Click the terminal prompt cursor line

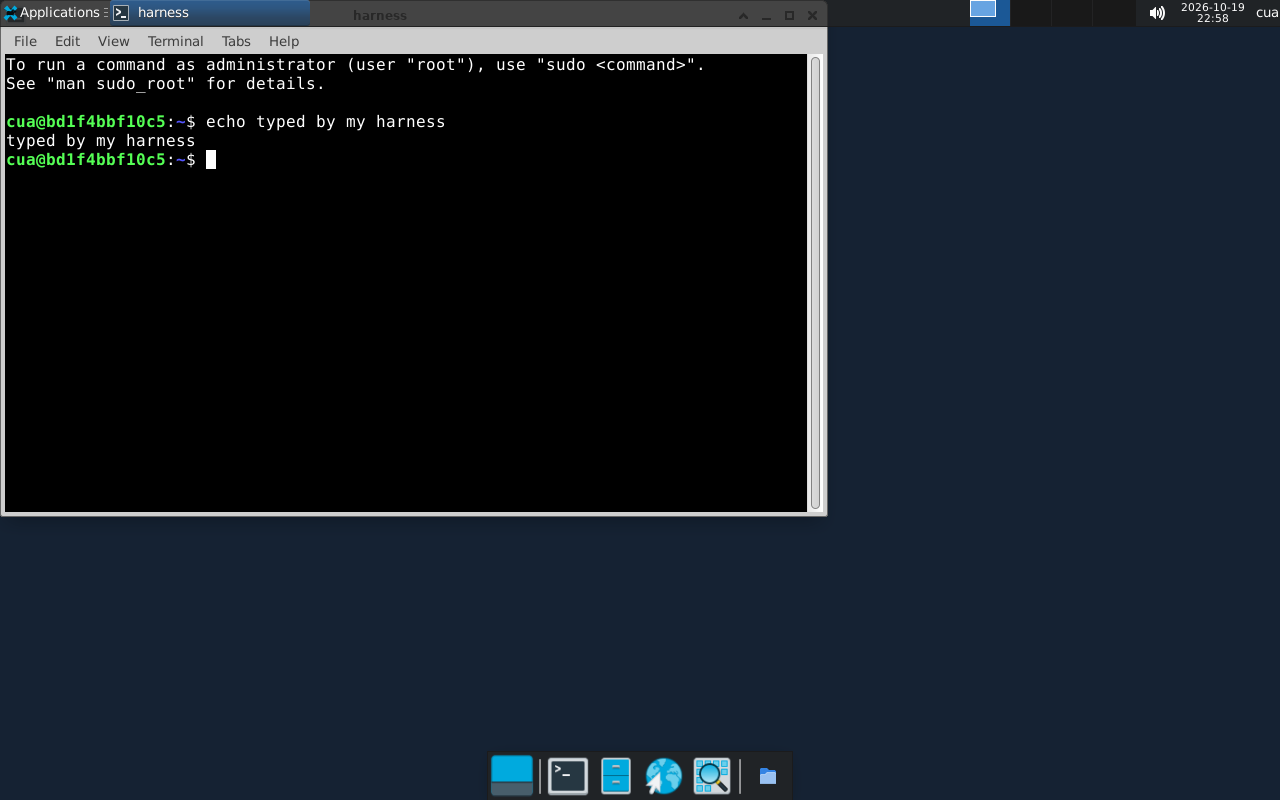point(111,160)
